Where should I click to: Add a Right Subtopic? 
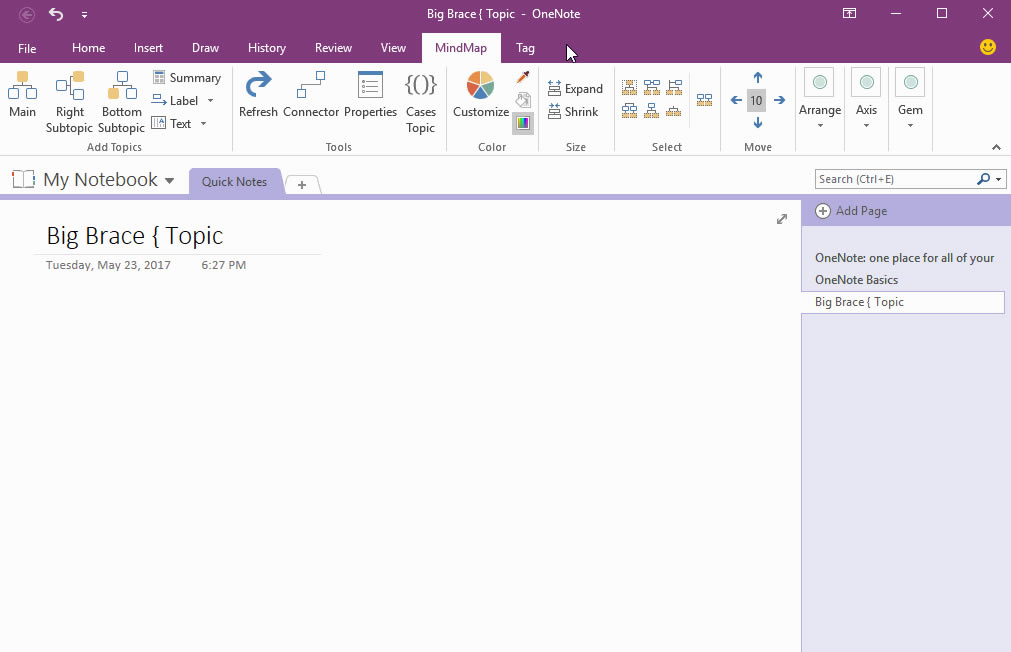pyautogui.click(x=68, y=100)
